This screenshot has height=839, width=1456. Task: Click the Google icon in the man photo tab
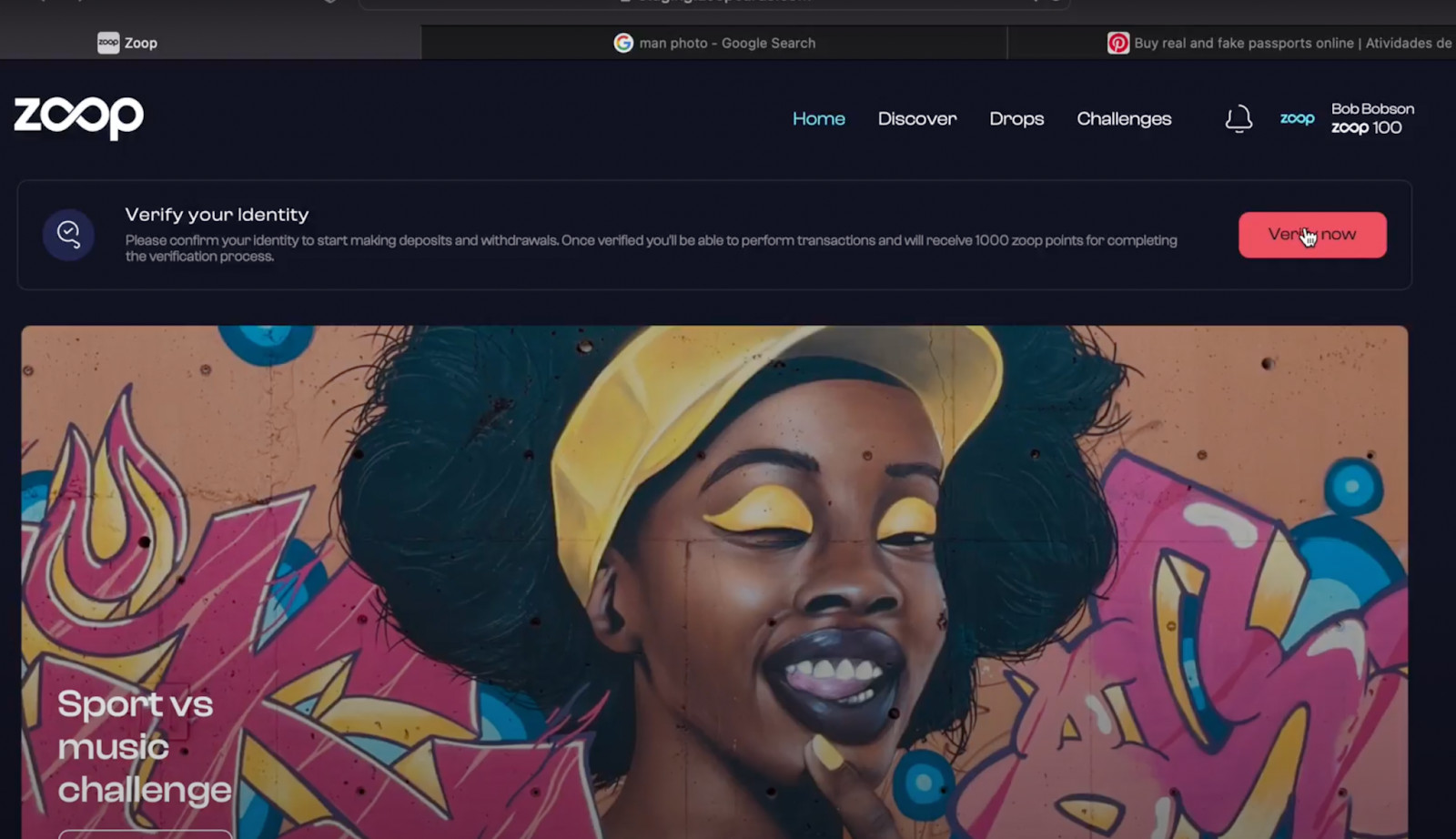tap(622, 43)
